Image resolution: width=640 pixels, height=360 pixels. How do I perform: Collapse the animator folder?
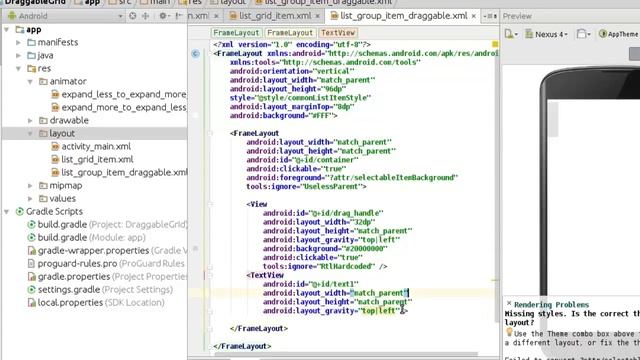30,81
